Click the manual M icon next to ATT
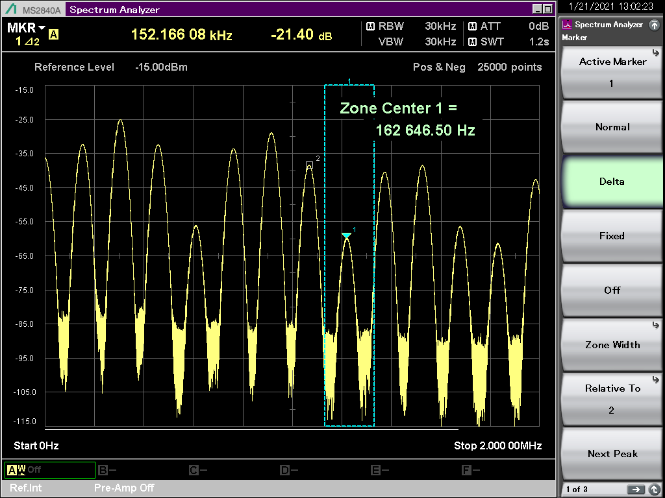This screenshot has width=665, height=498. click(x=472, y=27)
